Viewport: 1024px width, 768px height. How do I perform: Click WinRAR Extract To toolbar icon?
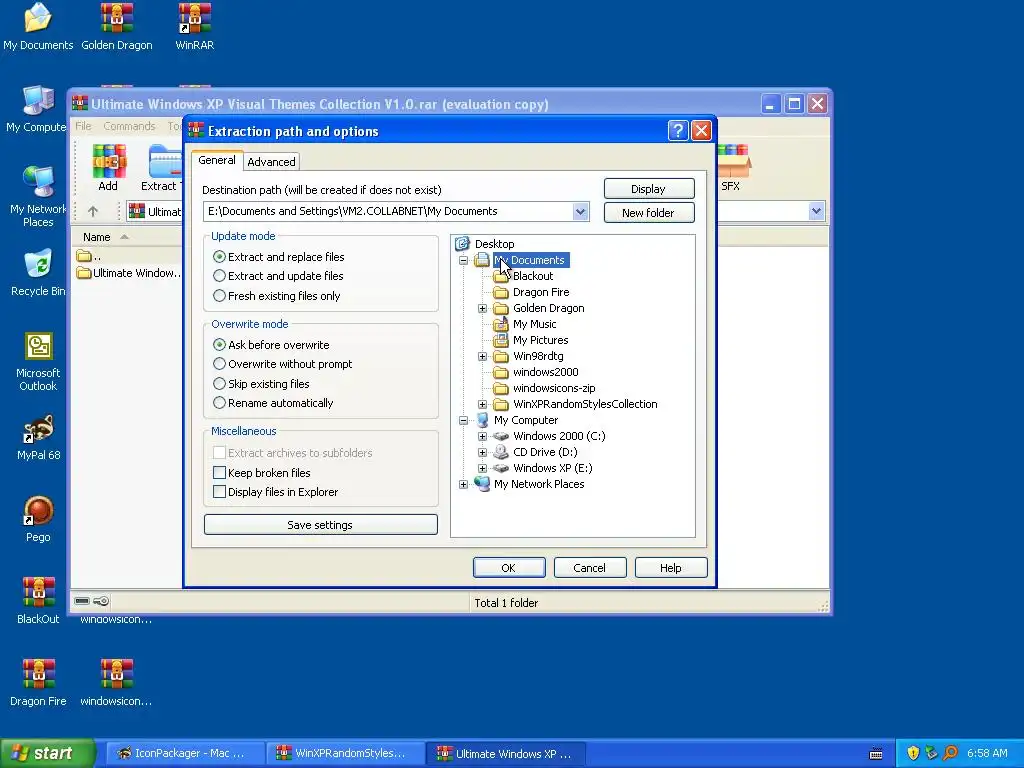point(161,168)
